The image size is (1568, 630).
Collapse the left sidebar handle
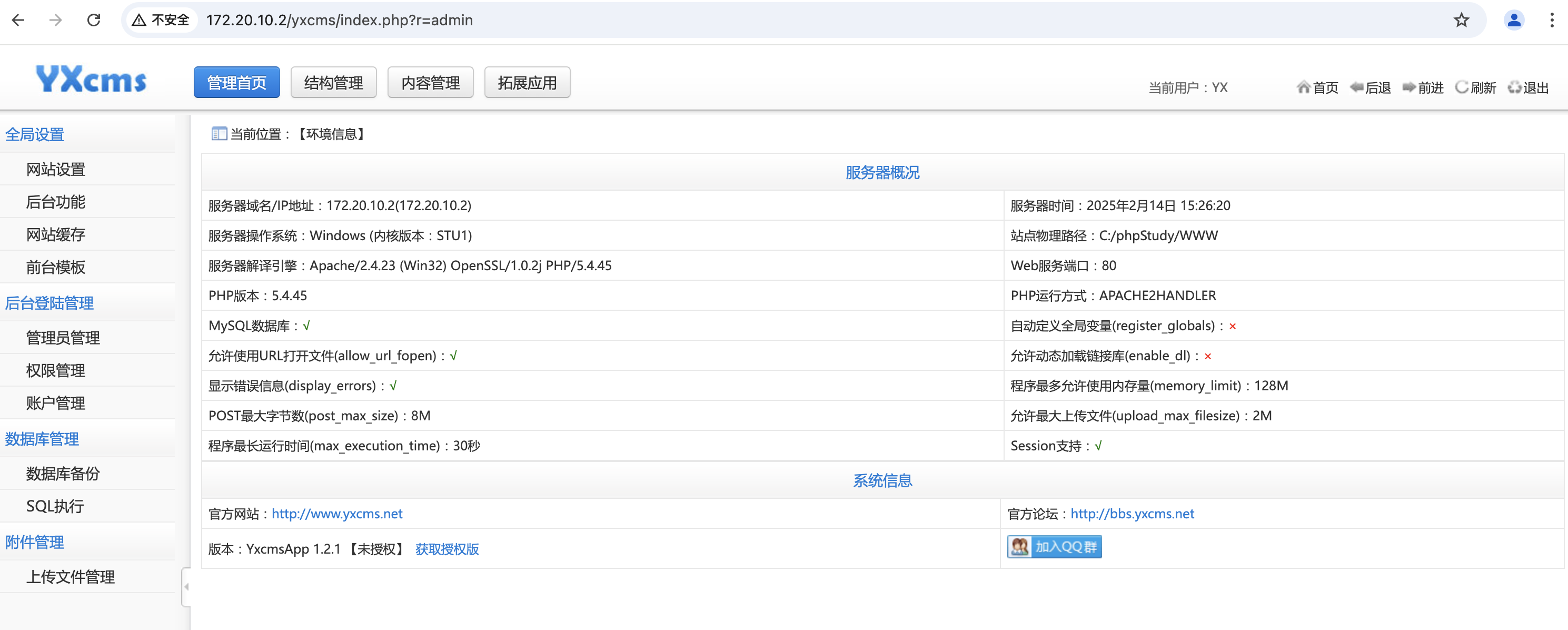(186, 587)
